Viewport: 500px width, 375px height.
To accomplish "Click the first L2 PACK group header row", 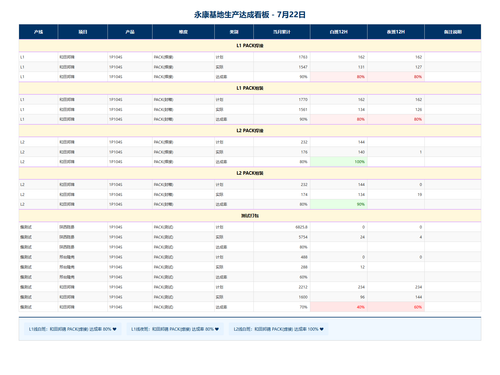I will pyautogui.click(x=250, y=131).
